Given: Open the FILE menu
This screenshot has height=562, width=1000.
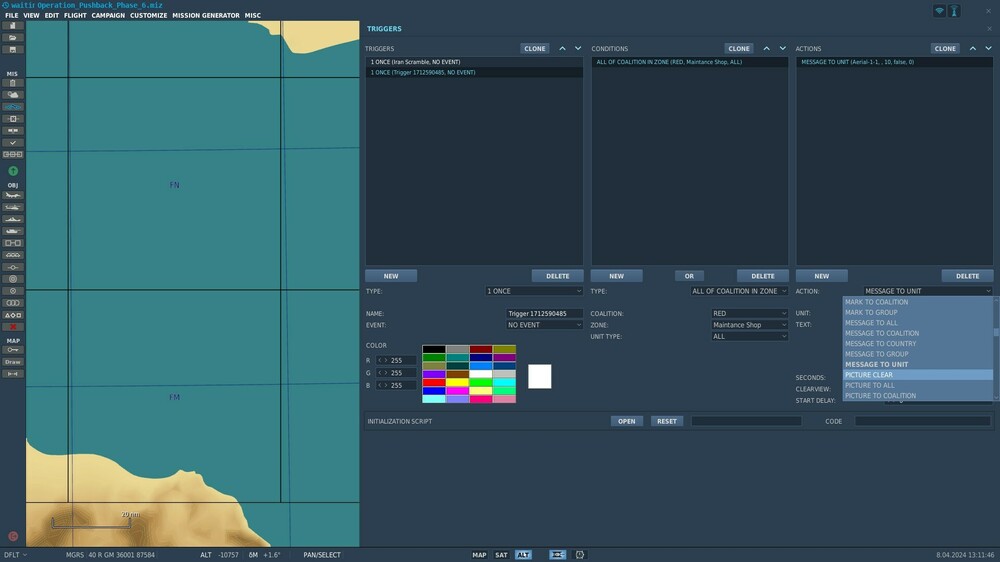Looking at the screenshot, I should click(x=11, y=15).
